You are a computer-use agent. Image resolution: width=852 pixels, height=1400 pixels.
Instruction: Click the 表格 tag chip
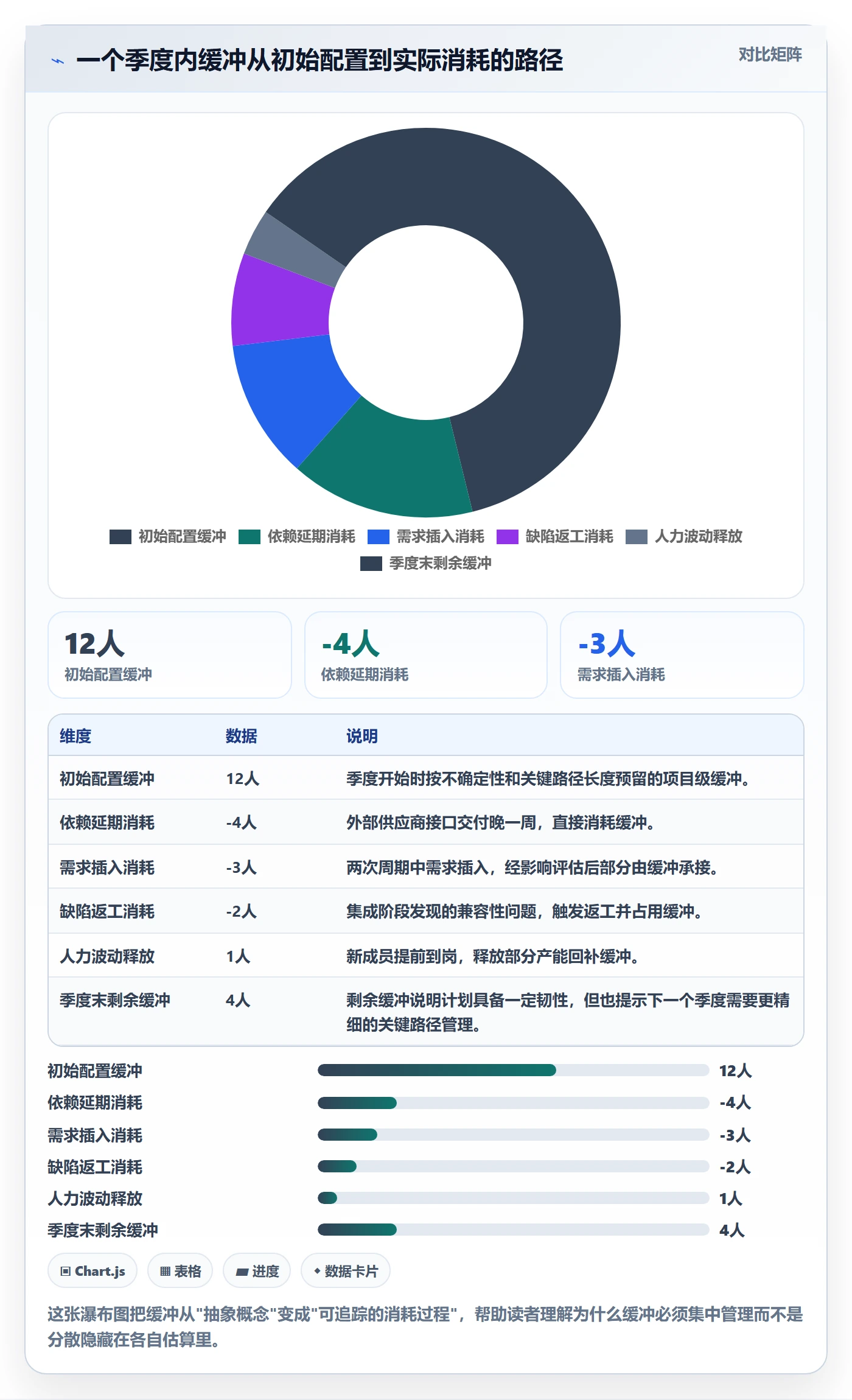180,1271
